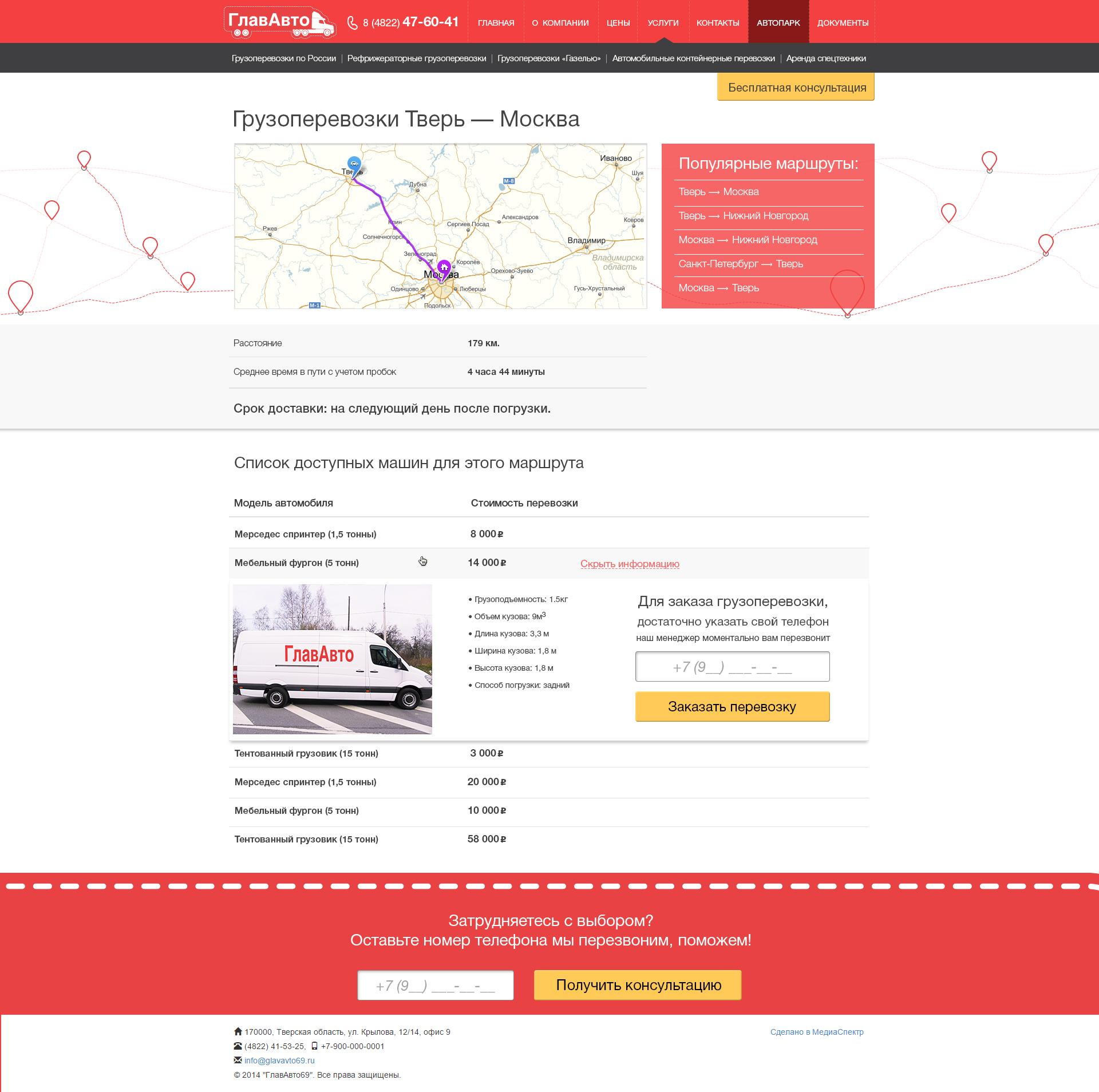The height and width of the screenshot is (1092, 1099).
Task: Click the envelope email icon in footer
Action: coord(238,1060)
